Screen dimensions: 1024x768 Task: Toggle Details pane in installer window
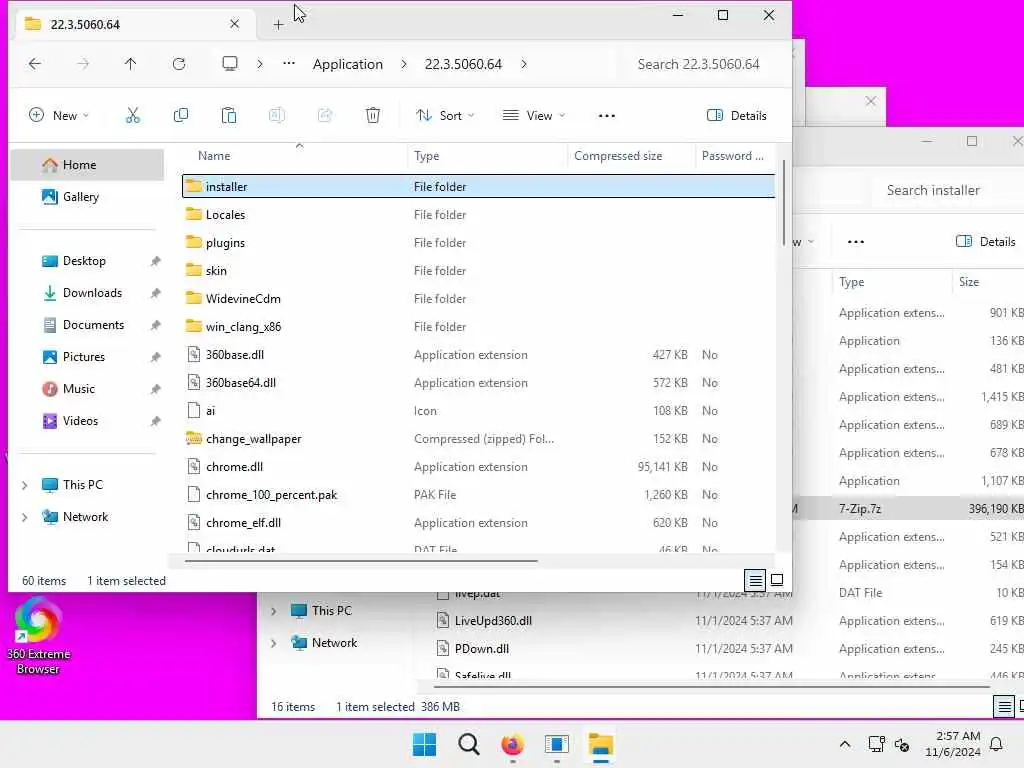pyautogui.click(x=985, y=242)
